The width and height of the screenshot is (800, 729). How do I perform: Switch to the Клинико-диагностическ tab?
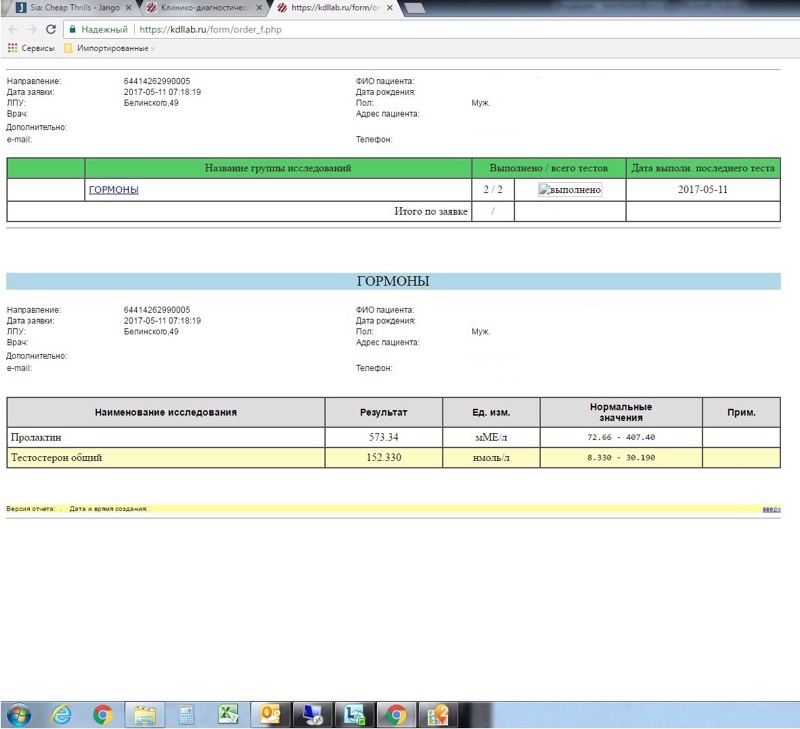pos(203,8)
